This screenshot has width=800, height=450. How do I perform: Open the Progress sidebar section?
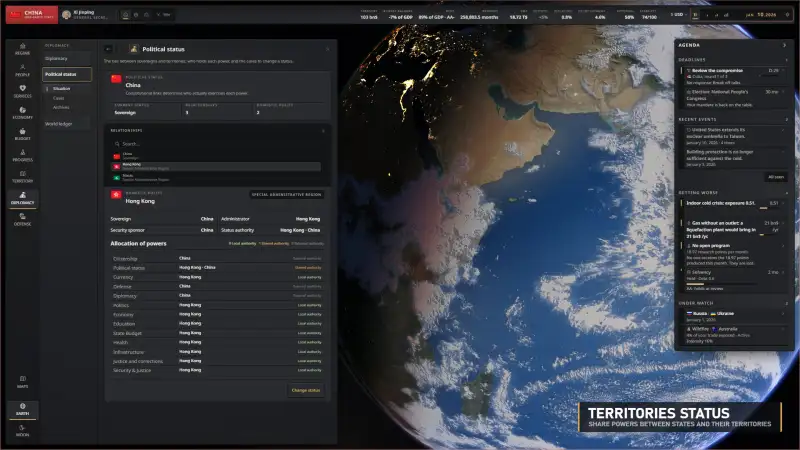[22, 156]
